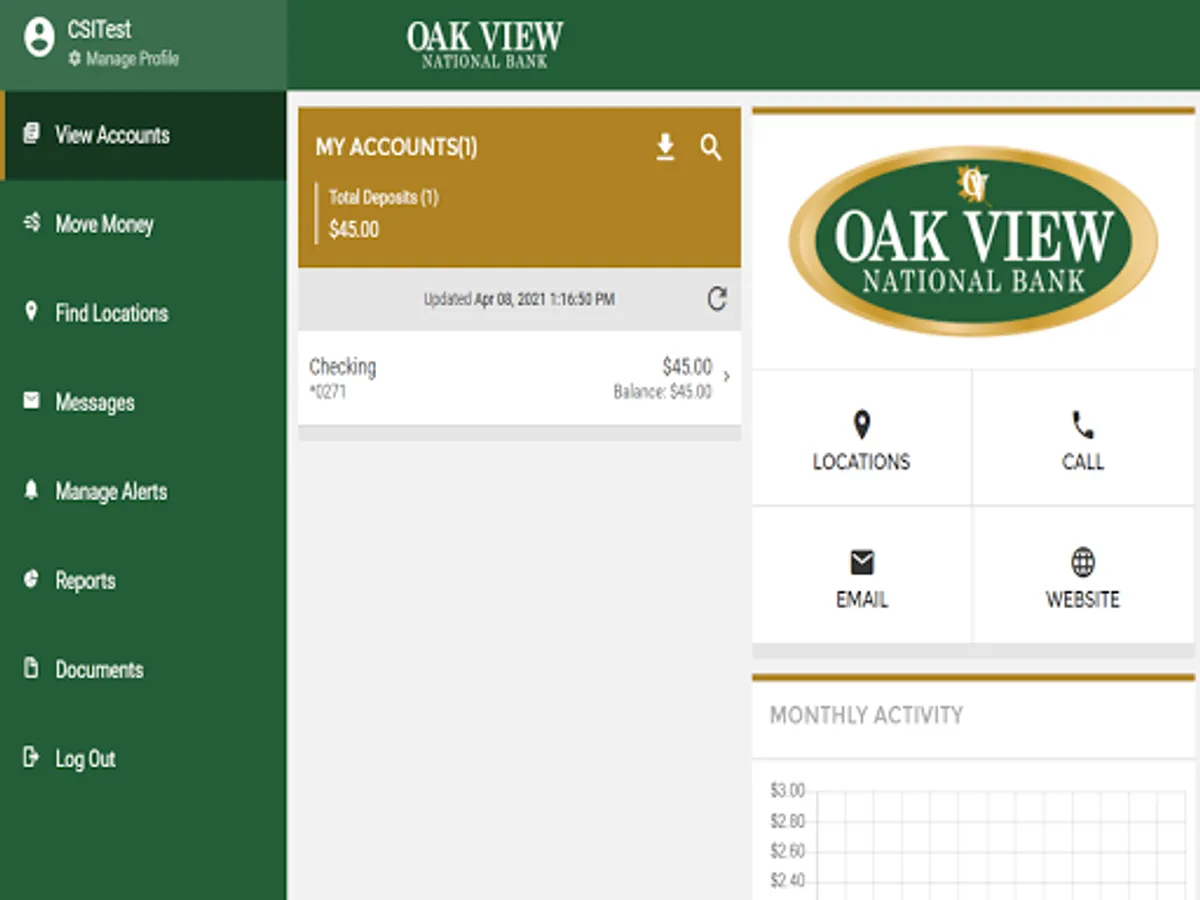
Task: Open the Checking *0271 account row
Action: click(x=519, y=378)
